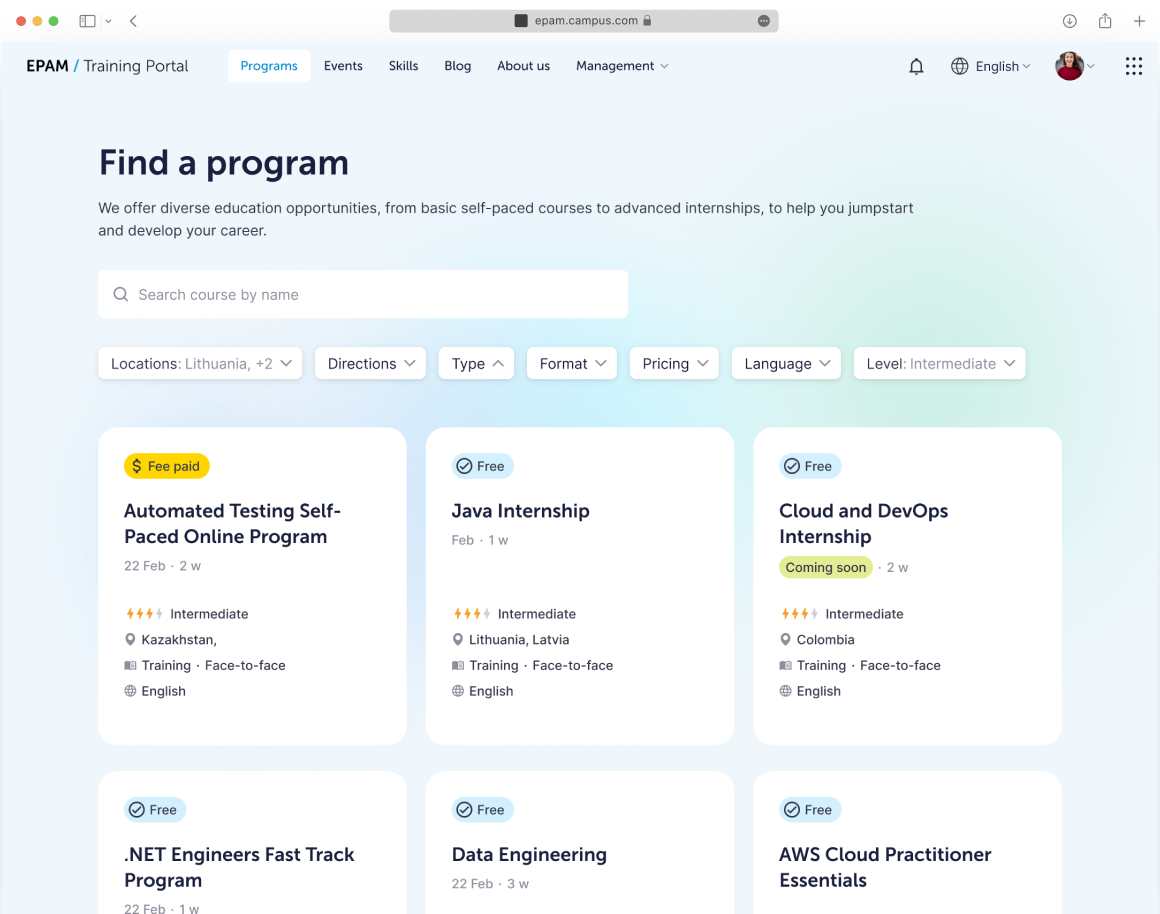Click the Safari sidebar toggle icon
This screenshot has width=1160, height=914.
[87, 21]
